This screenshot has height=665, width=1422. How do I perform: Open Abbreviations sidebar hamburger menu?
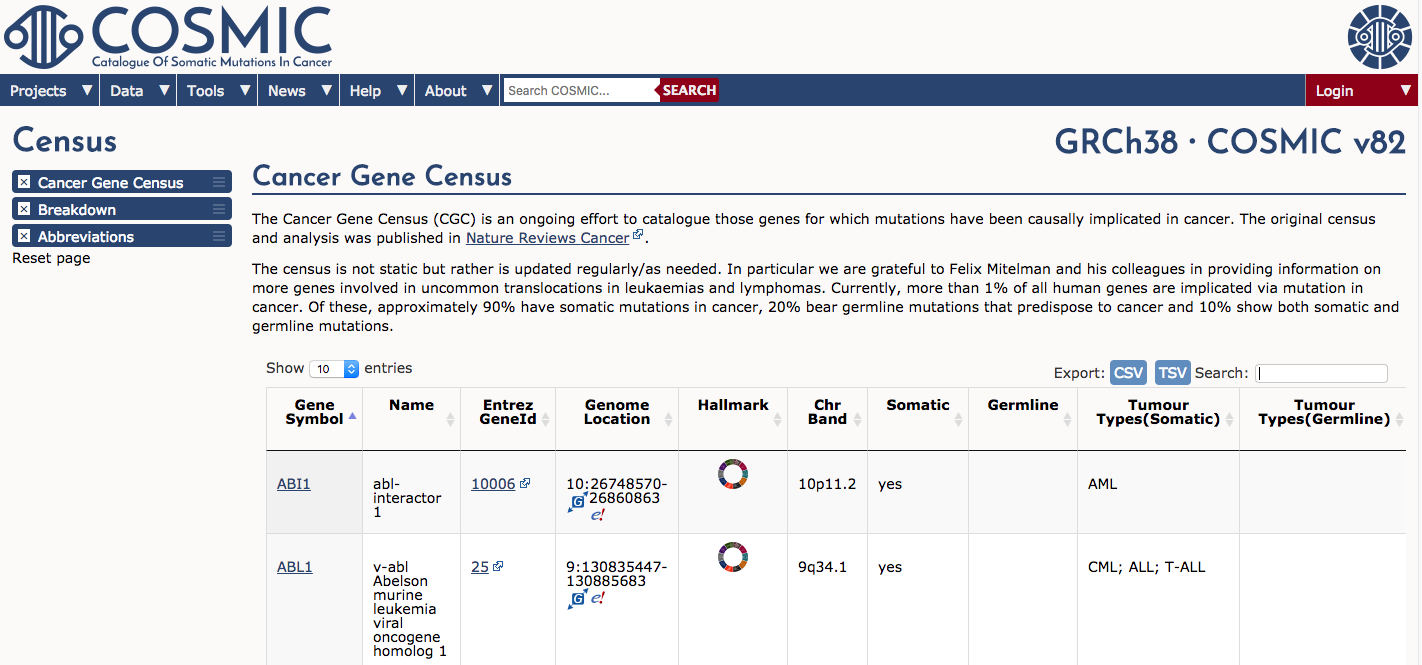pyautogui.click(x=219, y=236)
